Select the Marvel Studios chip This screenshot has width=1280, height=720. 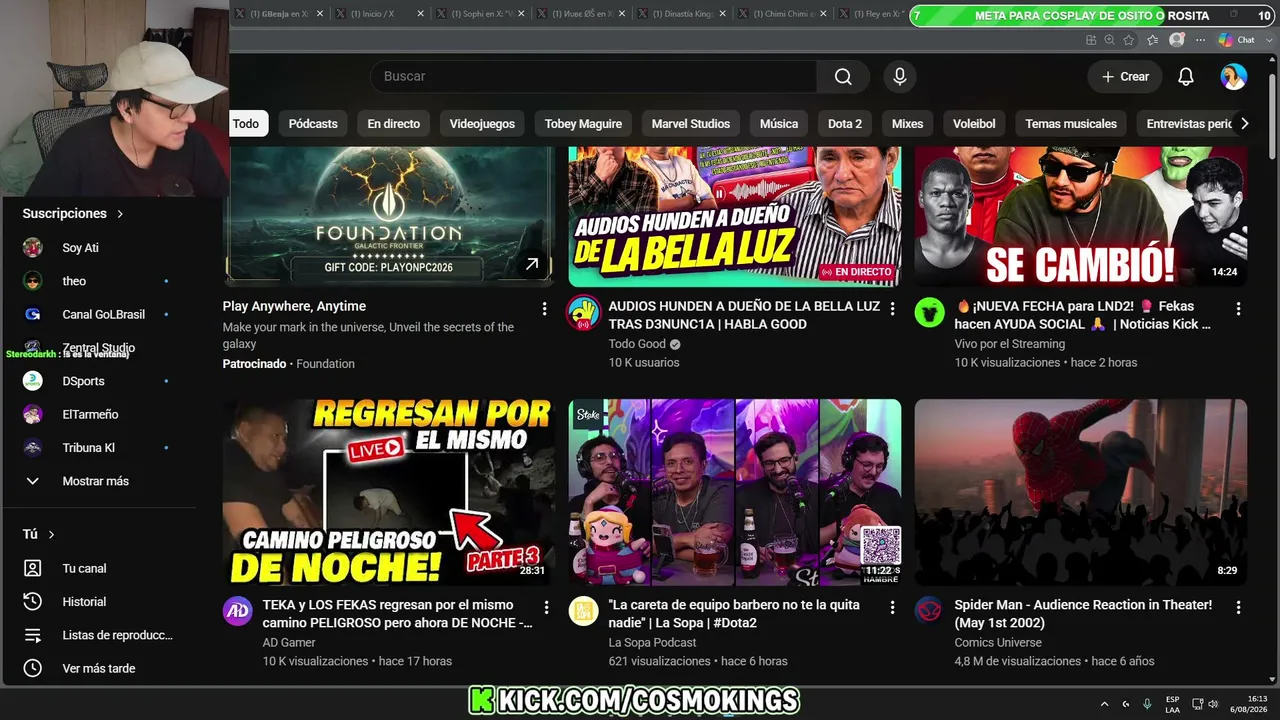coord(691,124)
